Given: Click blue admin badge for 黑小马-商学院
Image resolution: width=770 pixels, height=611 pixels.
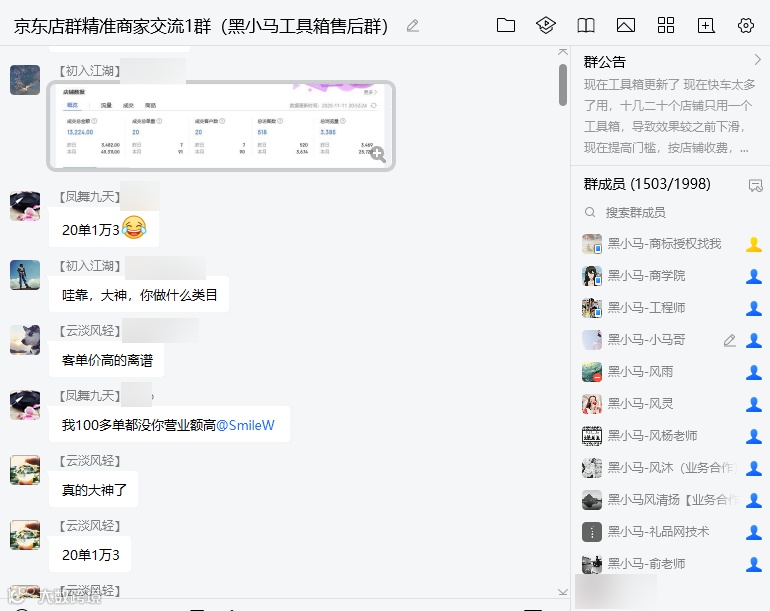Looking at the screenshot, I should point(754,276).
